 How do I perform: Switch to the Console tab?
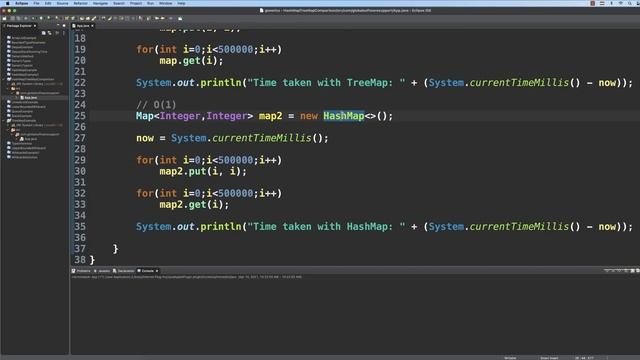tap(146, 271)
